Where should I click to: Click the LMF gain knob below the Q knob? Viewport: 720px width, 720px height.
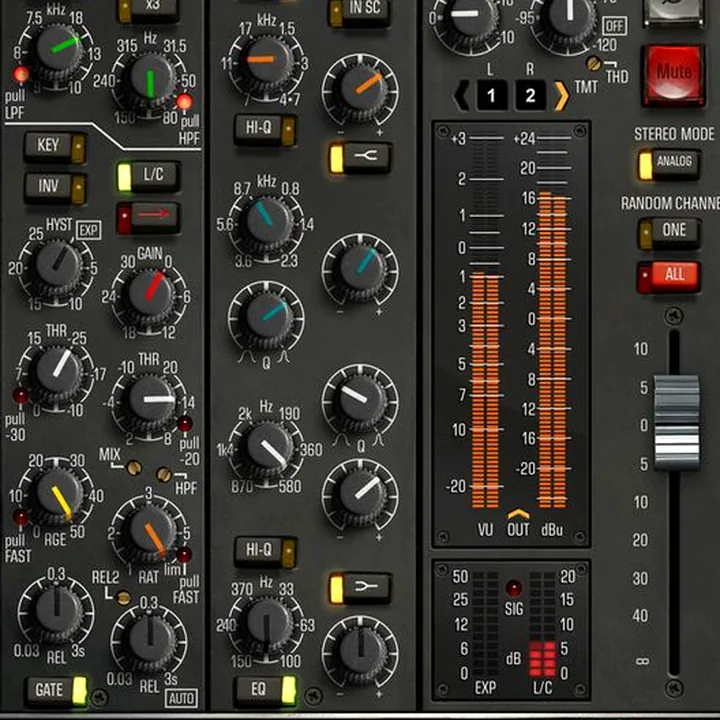click(360, 494)
